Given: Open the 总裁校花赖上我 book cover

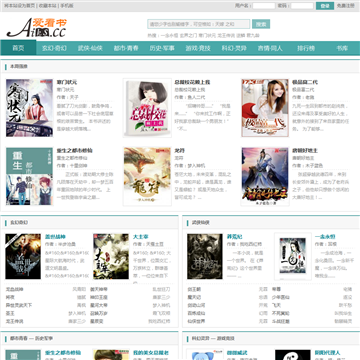Looking at the screenshot, I should [147, 108].
